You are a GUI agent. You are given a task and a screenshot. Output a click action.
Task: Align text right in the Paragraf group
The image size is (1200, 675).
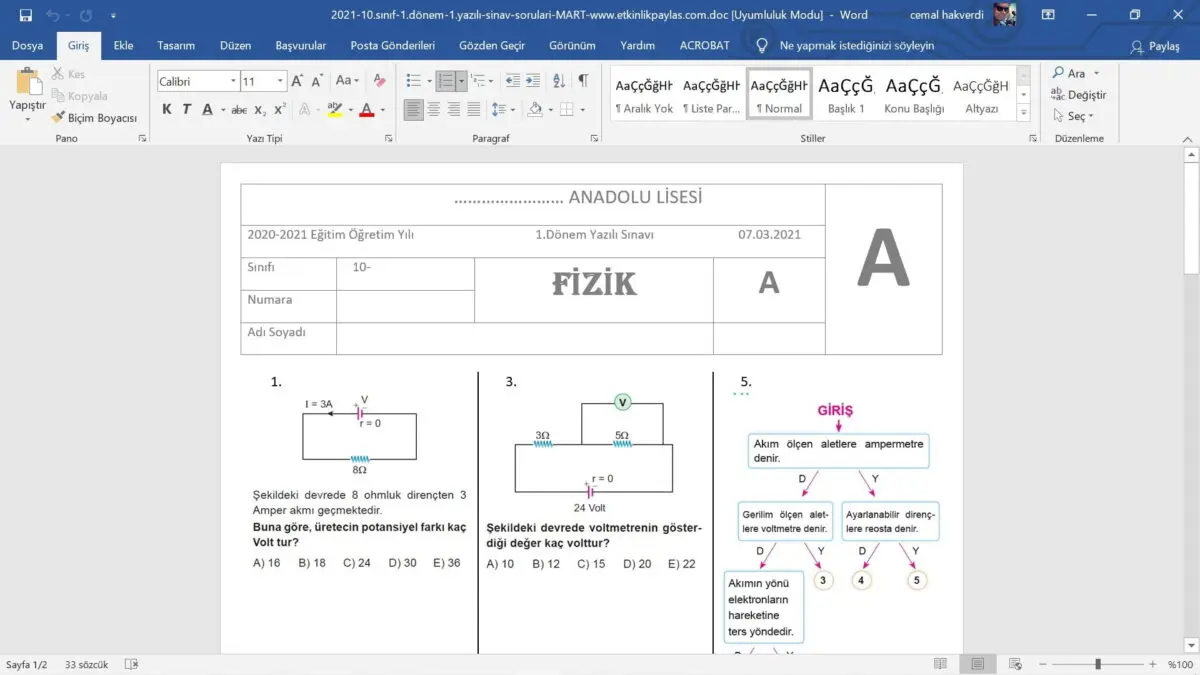point(454,110)
